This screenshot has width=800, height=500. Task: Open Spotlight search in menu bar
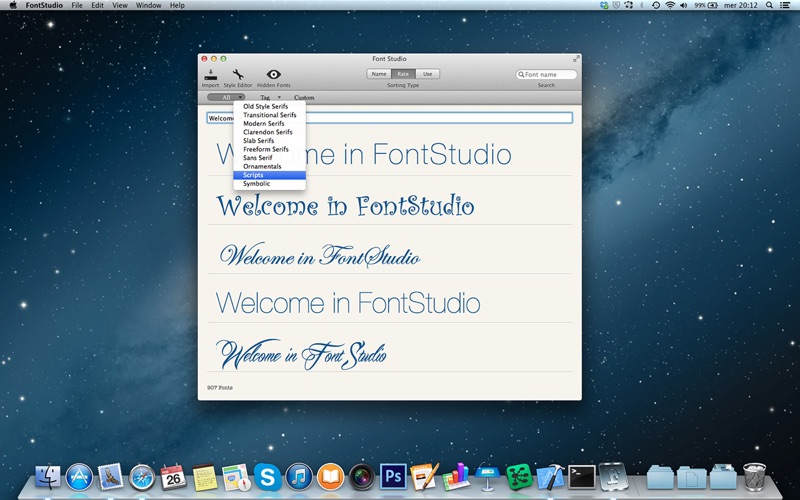769,5
